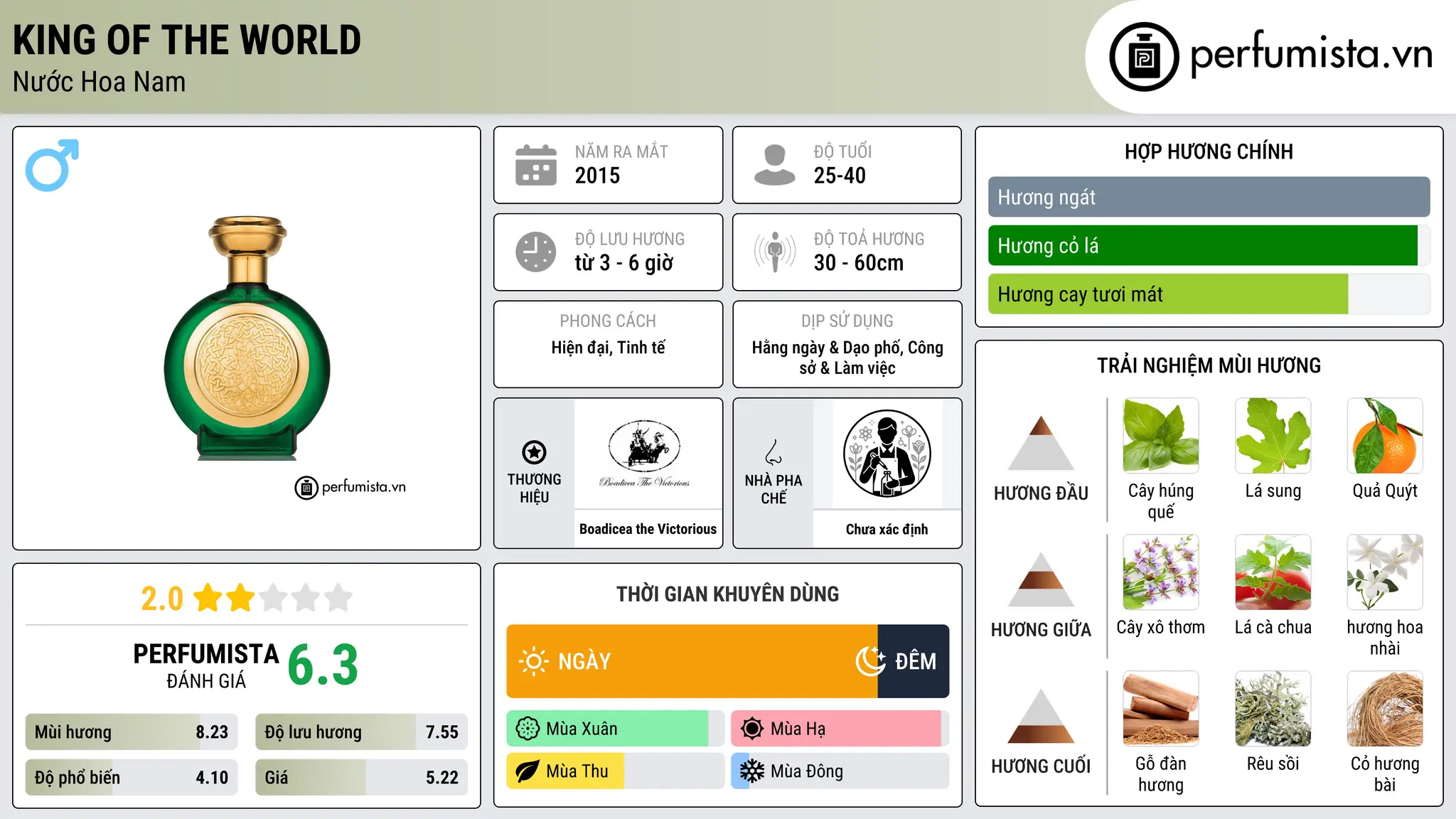This screenshot has height=819, width=1456.
Task: Click the leaf icon for Mùa Thu
Action: click(528, 771)
